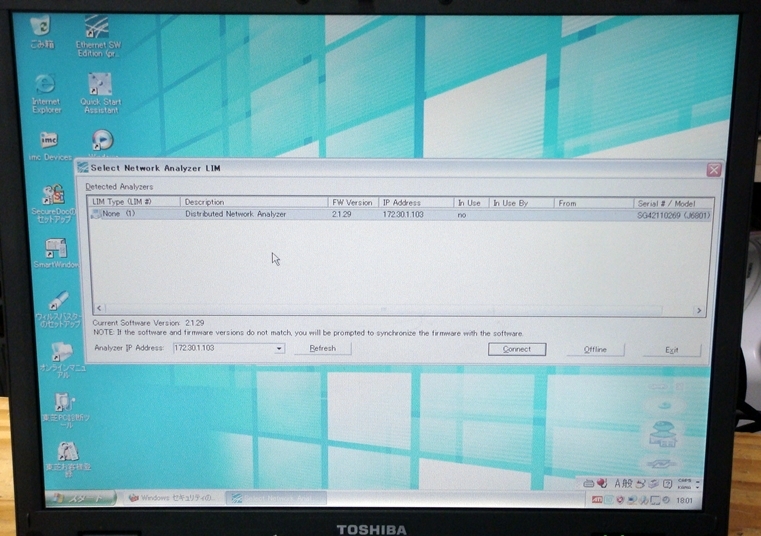Click the display monitor tray icon
The height and width of the screenshot is (536, 761).
[x=655, y=500]
